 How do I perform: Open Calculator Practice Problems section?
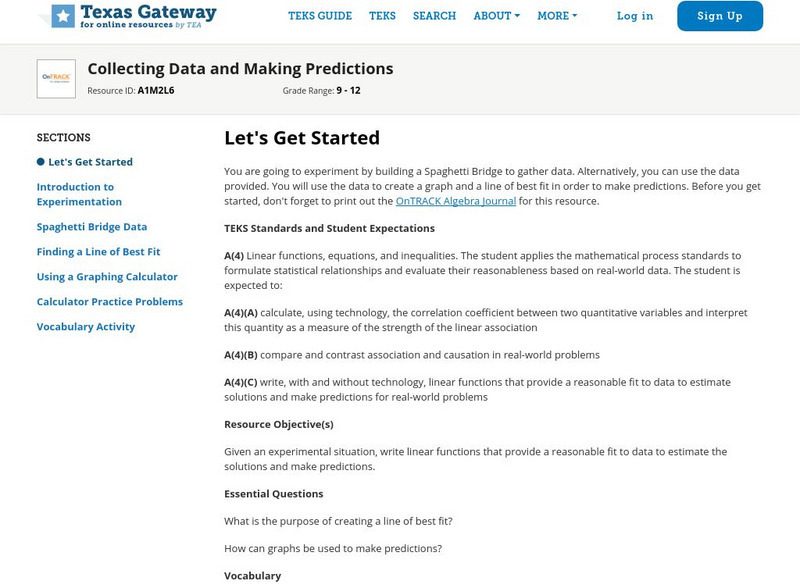(x=110, y=302)
